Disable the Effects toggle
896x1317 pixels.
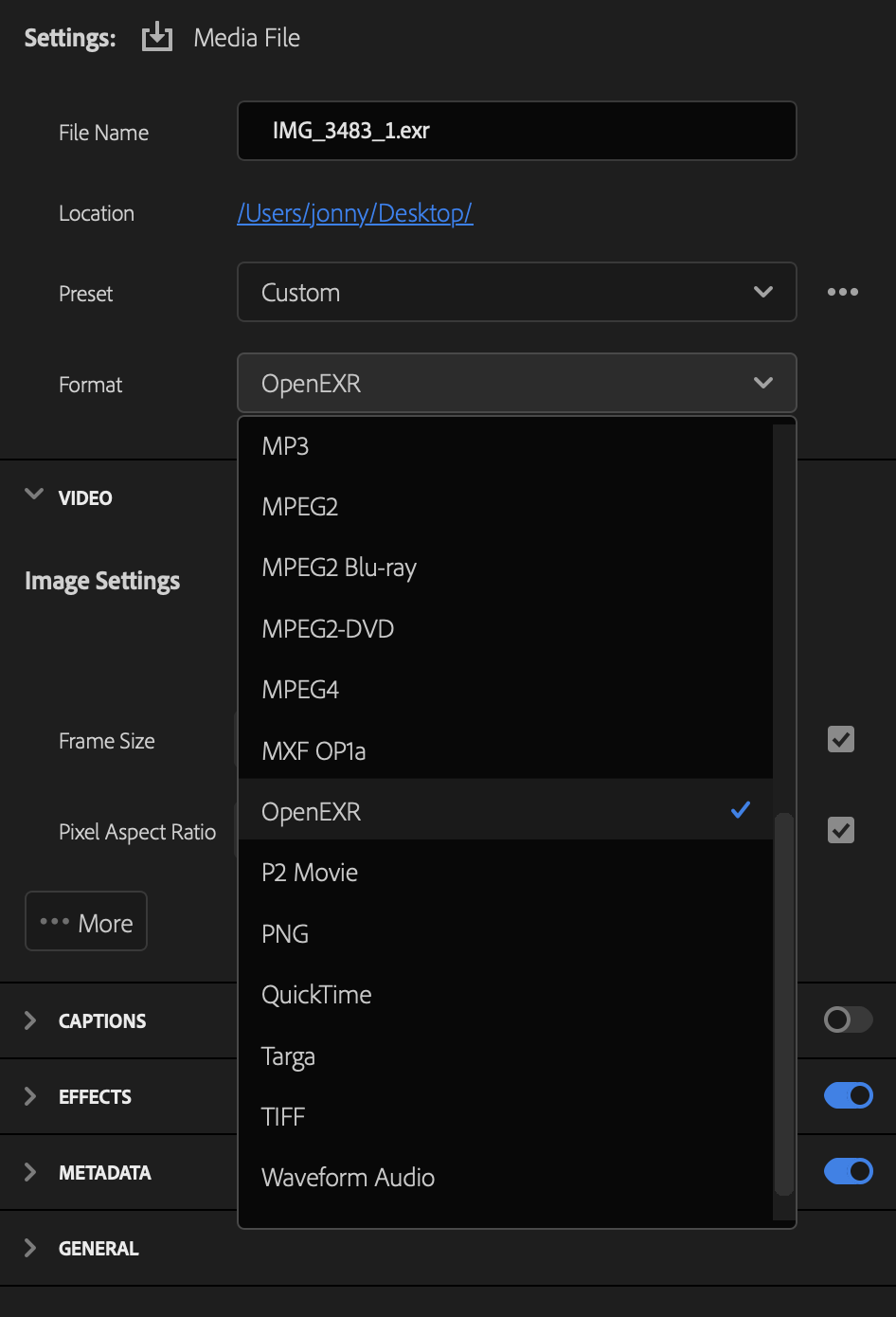848,1095
